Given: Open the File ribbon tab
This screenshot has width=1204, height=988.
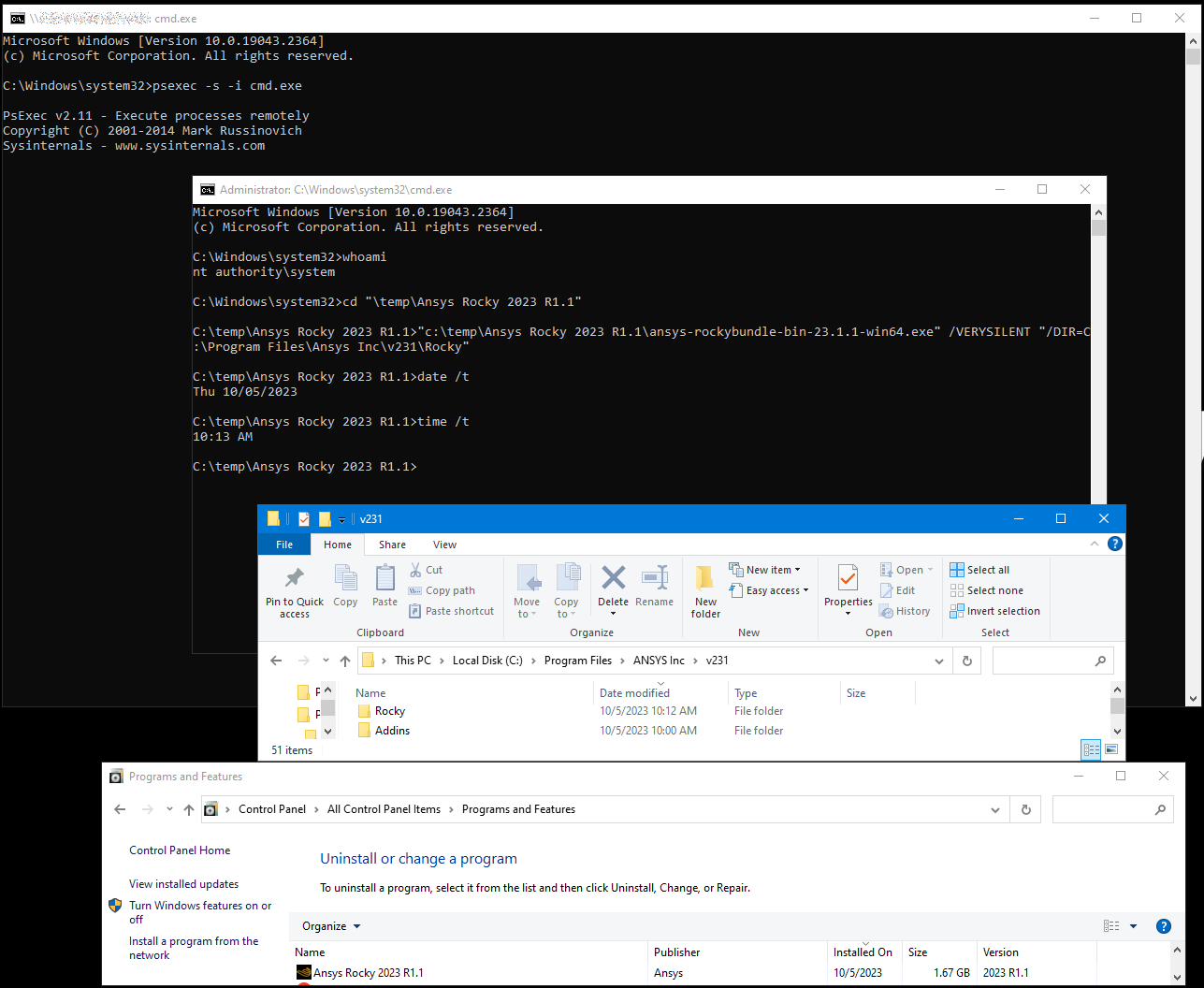Looking at the screenshot, I should click(x=284, y=545).
